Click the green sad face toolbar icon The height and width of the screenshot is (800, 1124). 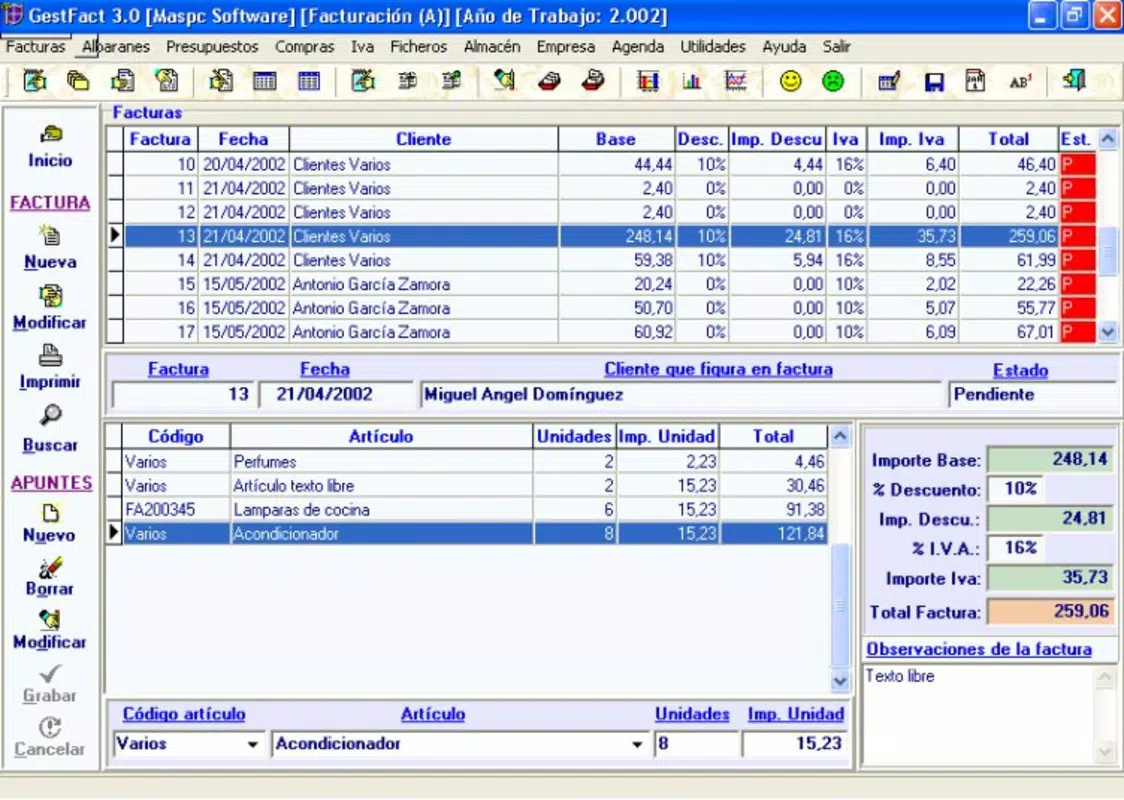click(x=832, y=81)
